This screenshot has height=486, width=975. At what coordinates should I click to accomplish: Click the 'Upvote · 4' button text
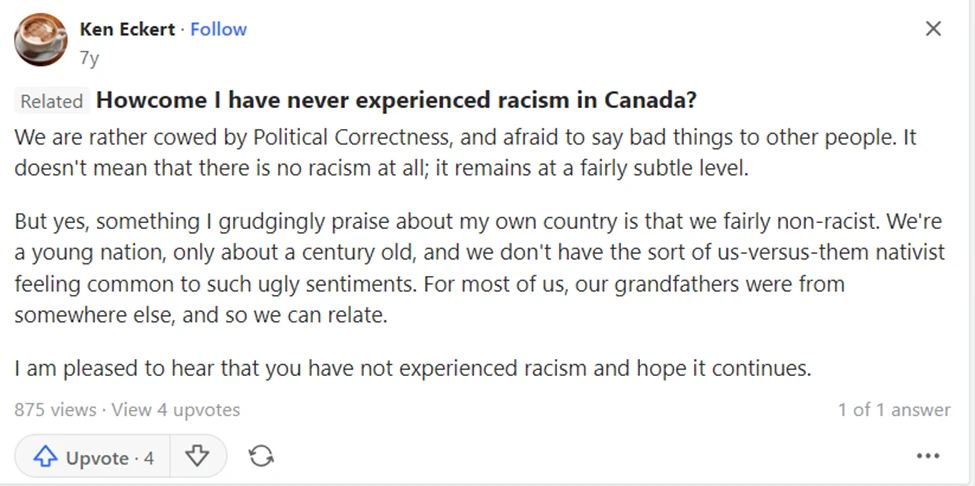pyautogui.click(x=109, y=459)
